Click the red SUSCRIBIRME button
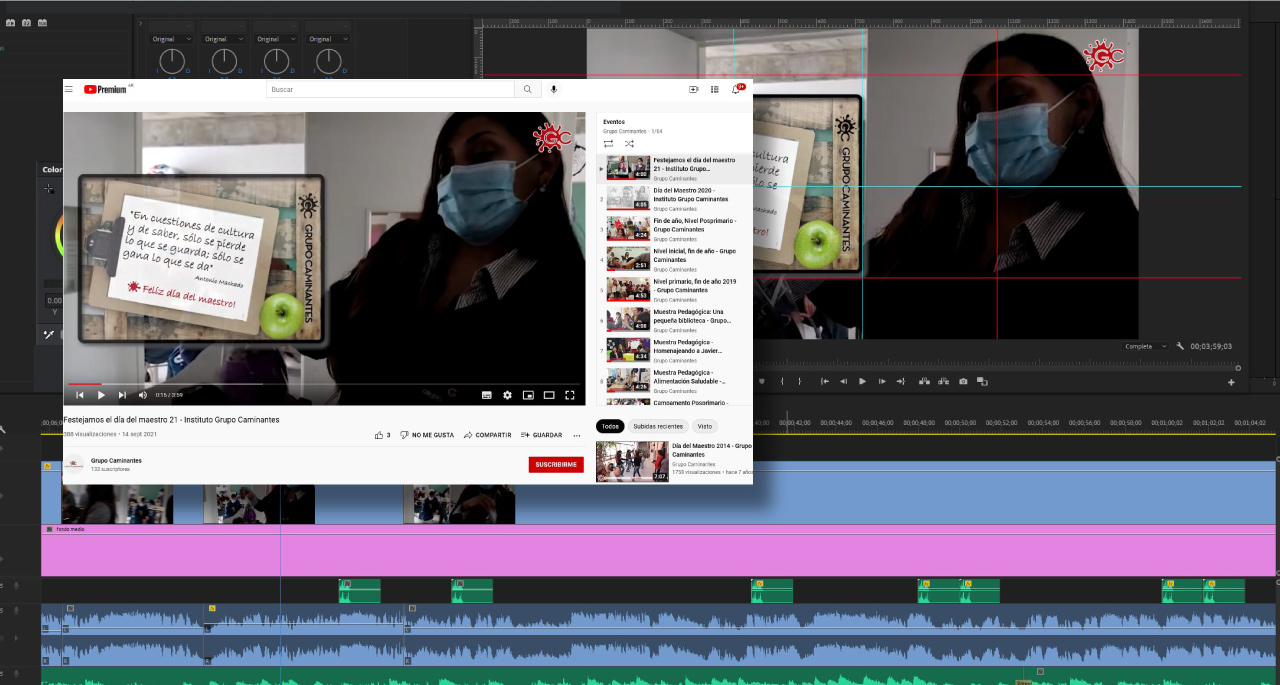1280x685 pixels. coord(556,464)
